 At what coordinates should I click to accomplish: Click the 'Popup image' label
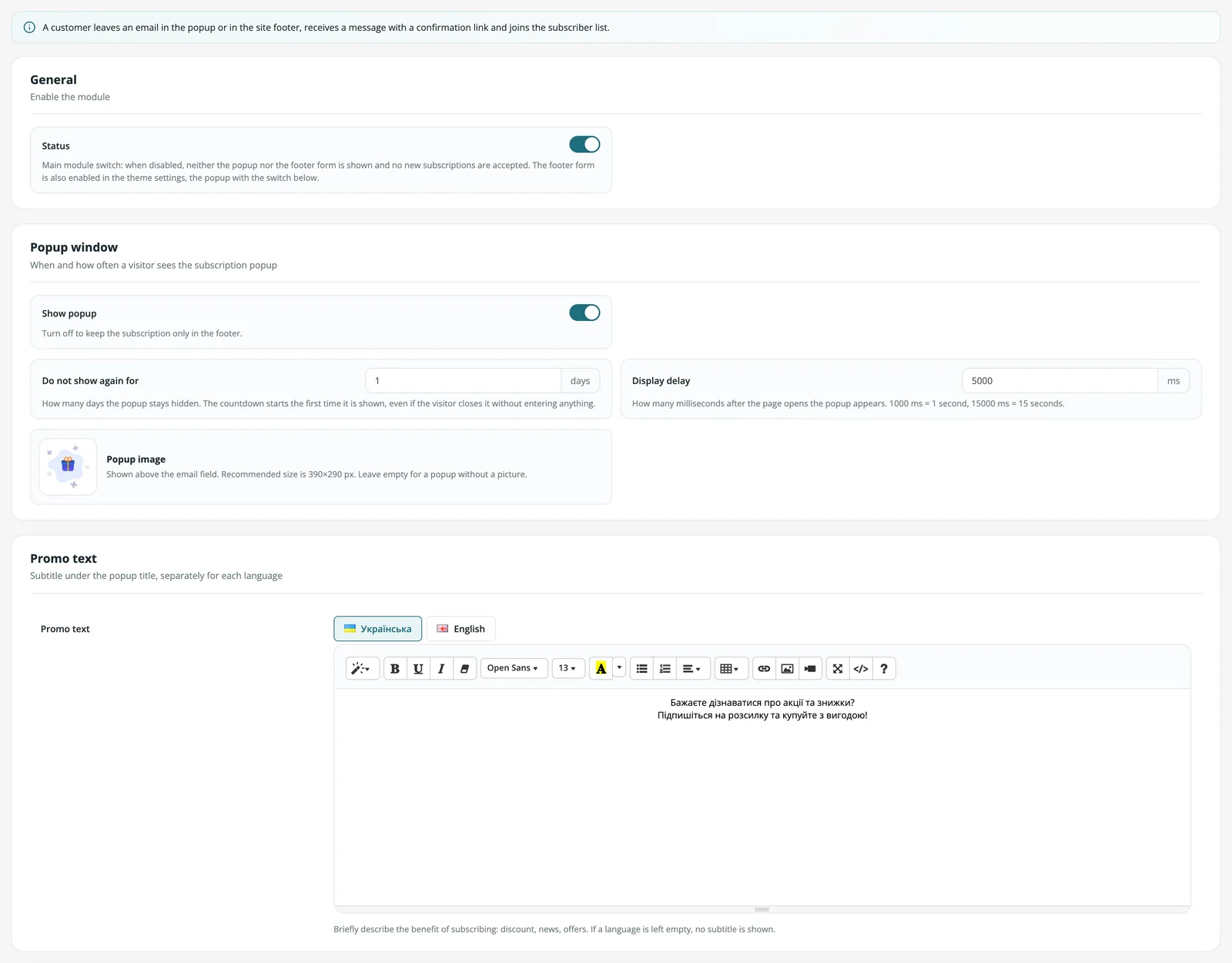[x=136, y=460]
